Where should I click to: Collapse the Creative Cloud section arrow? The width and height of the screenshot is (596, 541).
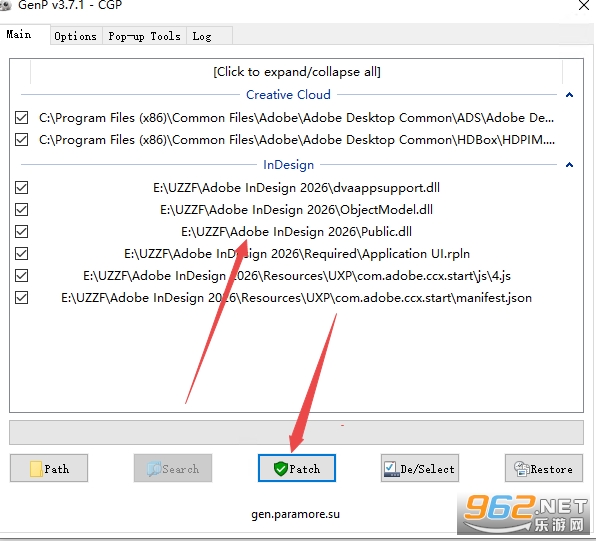click(569, 95)
